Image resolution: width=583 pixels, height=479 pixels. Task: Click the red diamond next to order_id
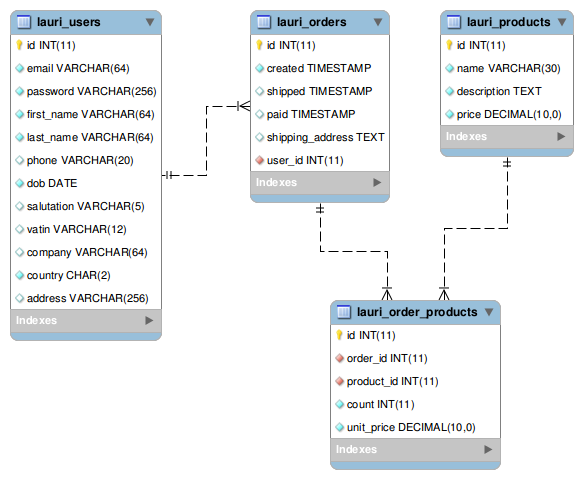point(339,358)
